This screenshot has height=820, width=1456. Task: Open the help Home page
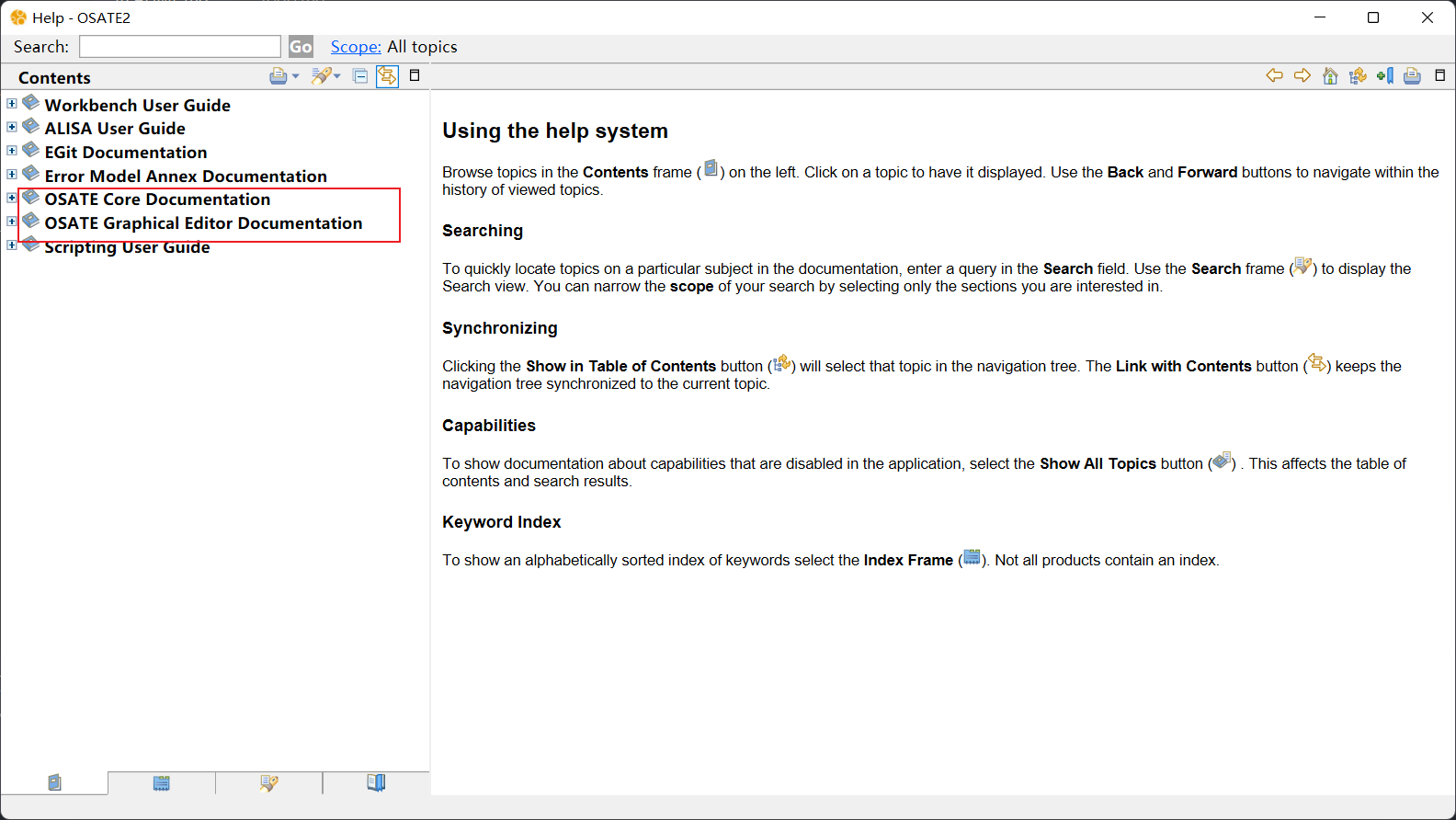pos(1330,75)
